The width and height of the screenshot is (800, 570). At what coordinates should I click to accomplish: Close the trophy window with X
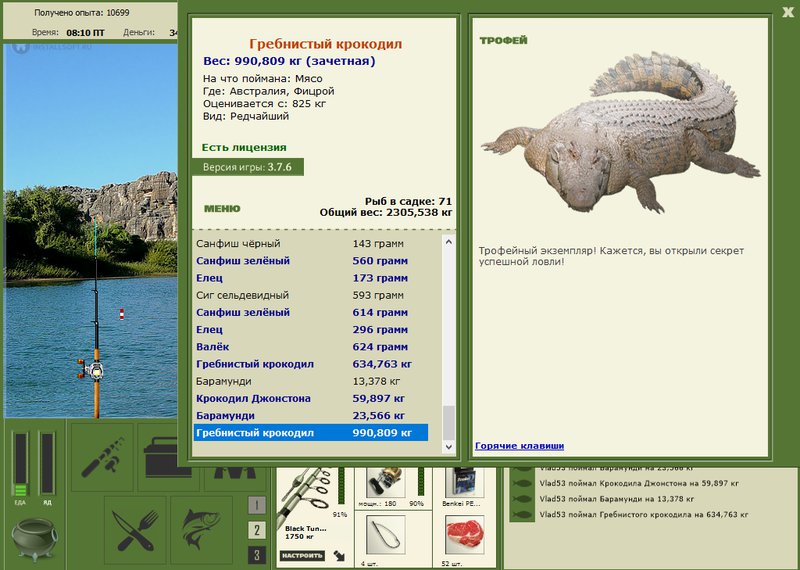coord(788,12)
